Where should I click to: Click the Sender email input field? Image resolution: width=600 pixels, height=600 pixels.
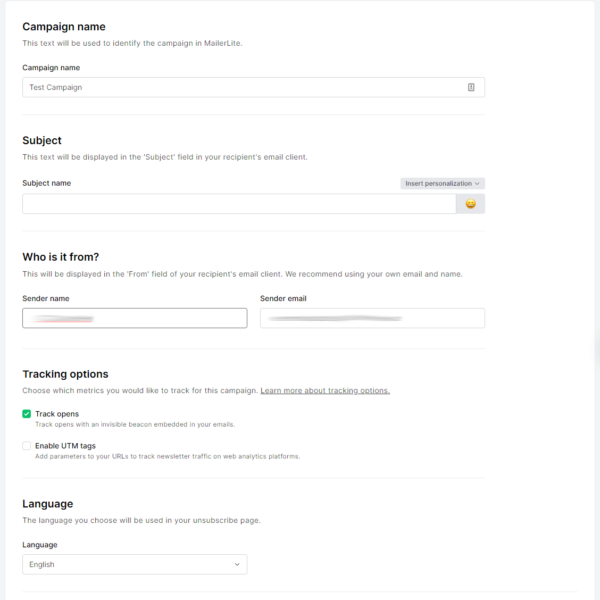pos(372,318)
